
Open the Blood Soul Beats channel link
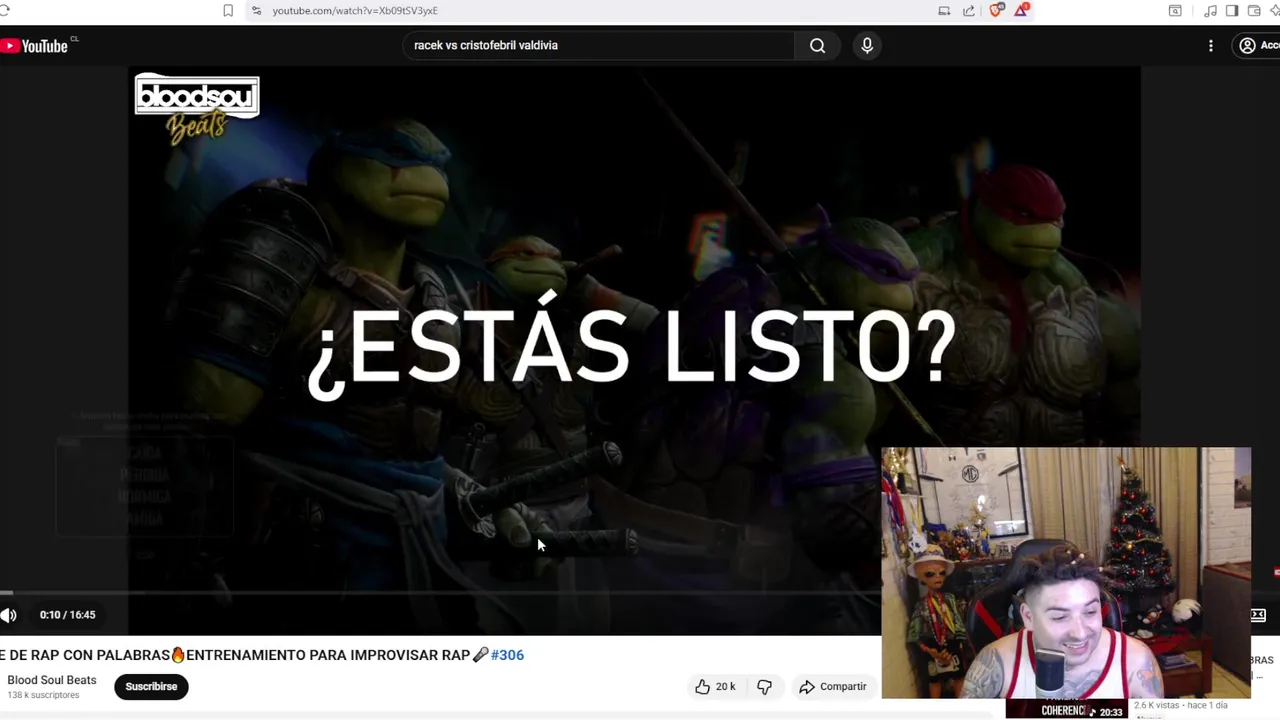(52, 680)
